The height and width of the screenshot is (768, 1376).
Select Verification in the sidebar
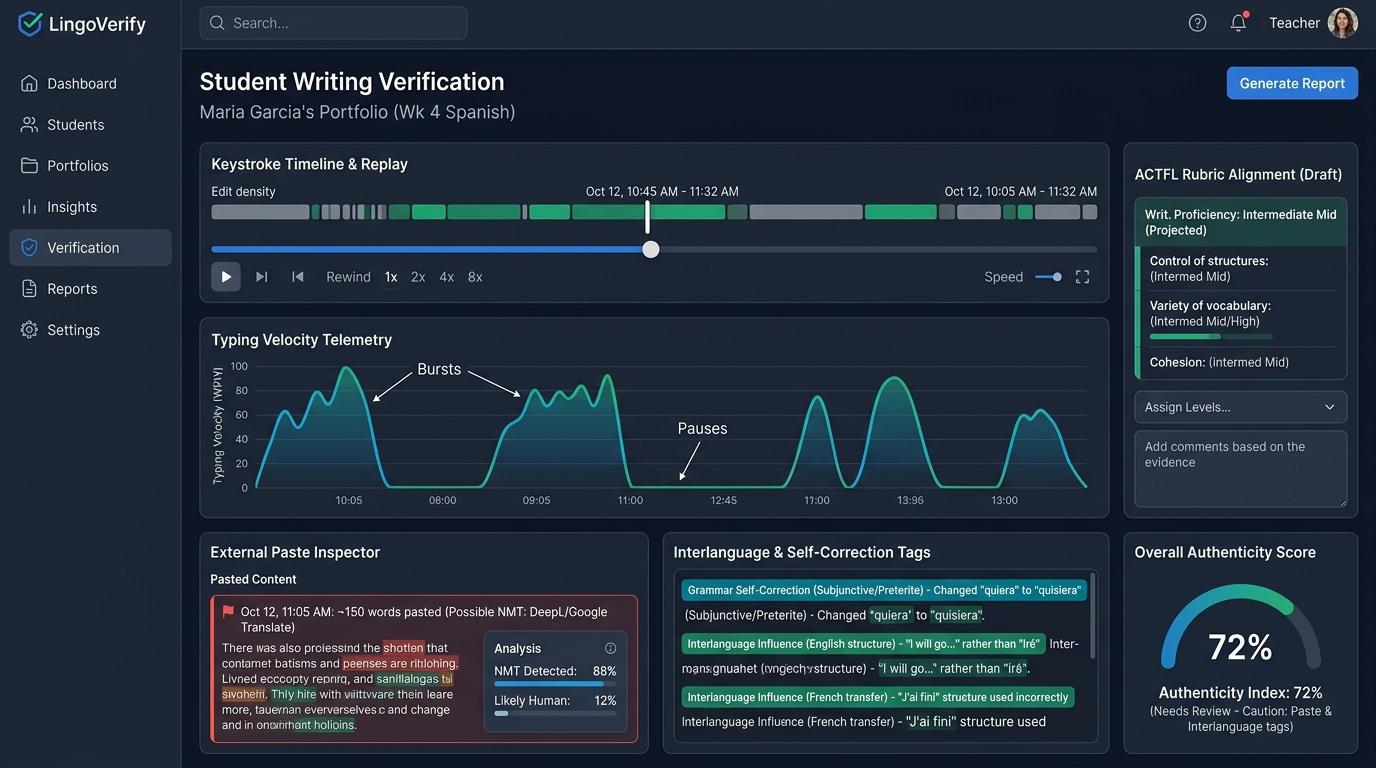coord(90,248)
